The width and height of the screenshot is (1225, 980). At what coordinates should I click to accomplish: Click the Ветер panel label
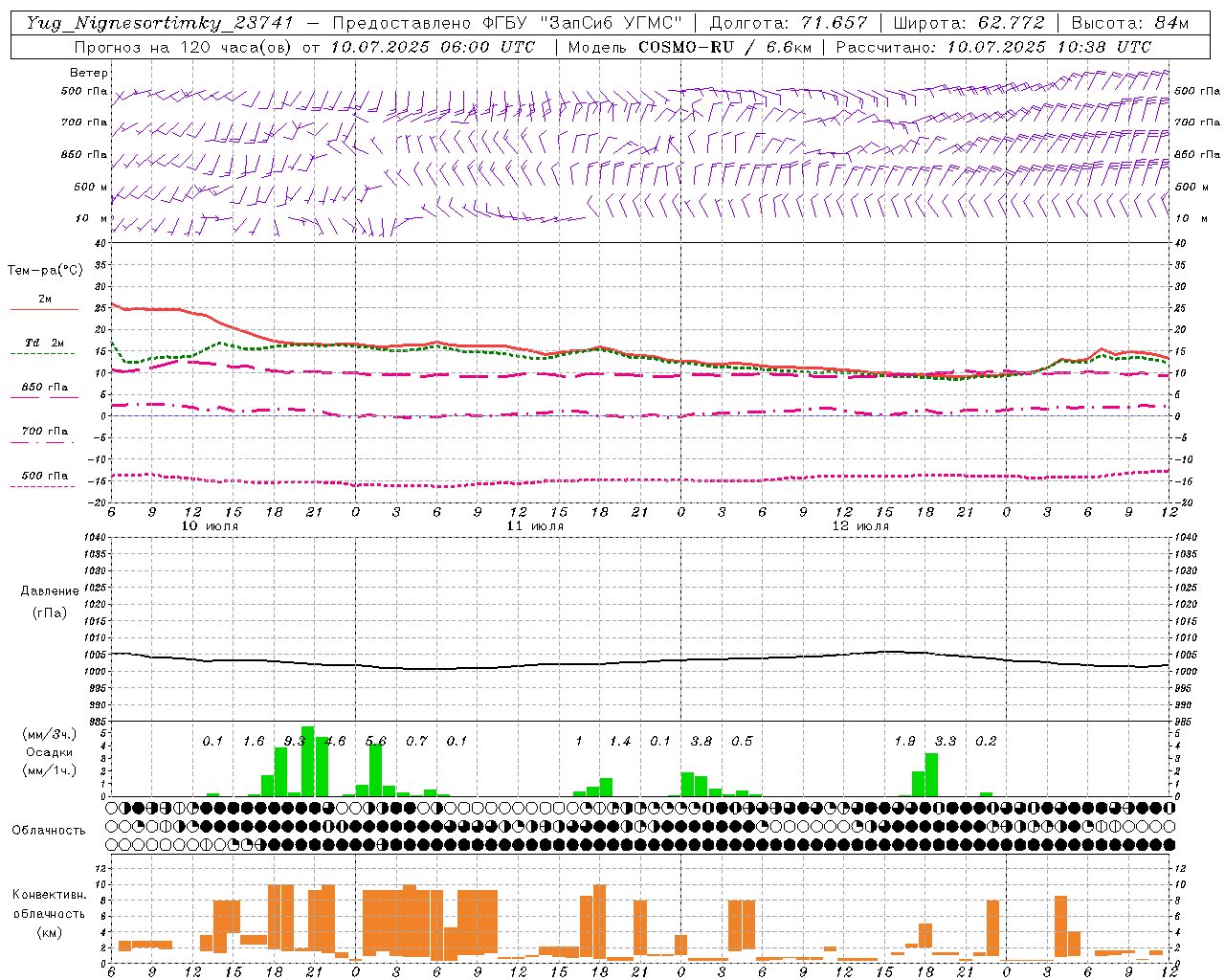[89, 73]
